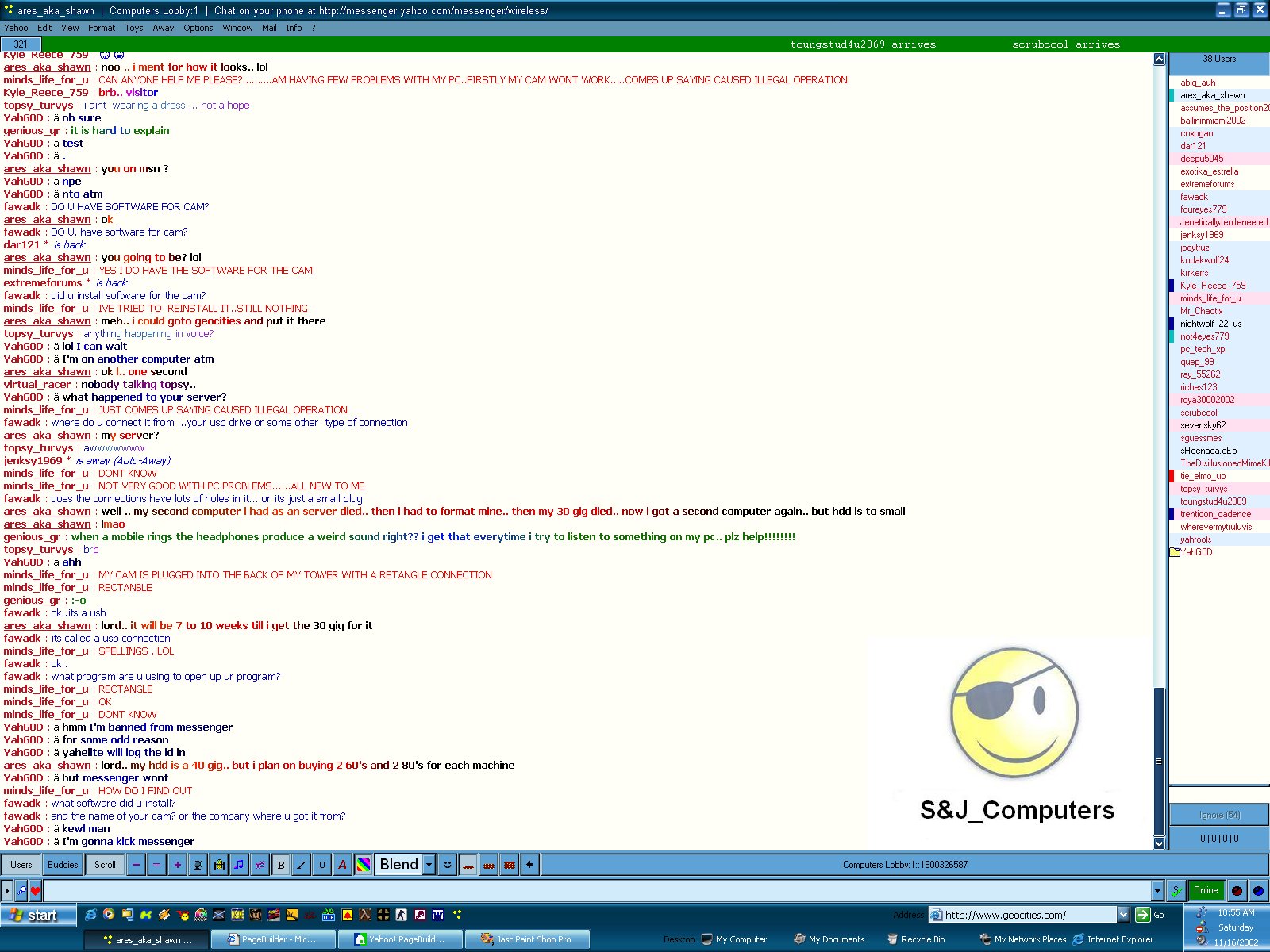Toggle the green Online status button
The image size is (1270, 952).
[1206, 890]
